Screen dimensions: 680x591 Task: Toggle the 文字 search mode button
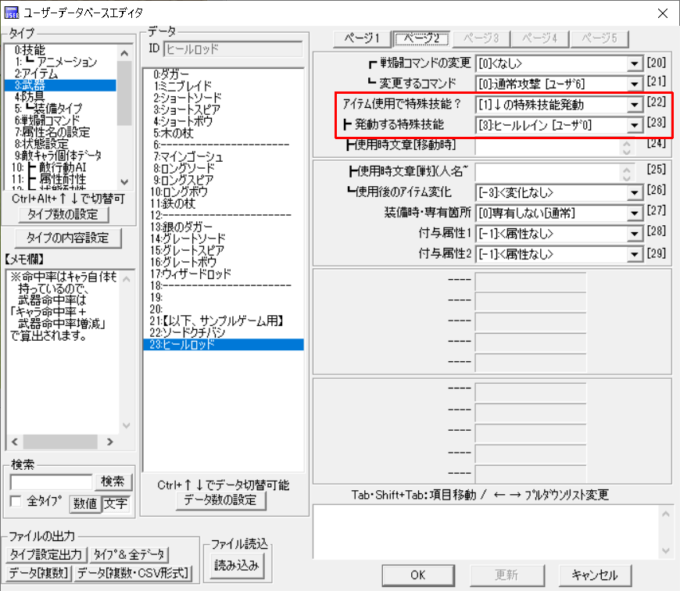tap(115, 503)
